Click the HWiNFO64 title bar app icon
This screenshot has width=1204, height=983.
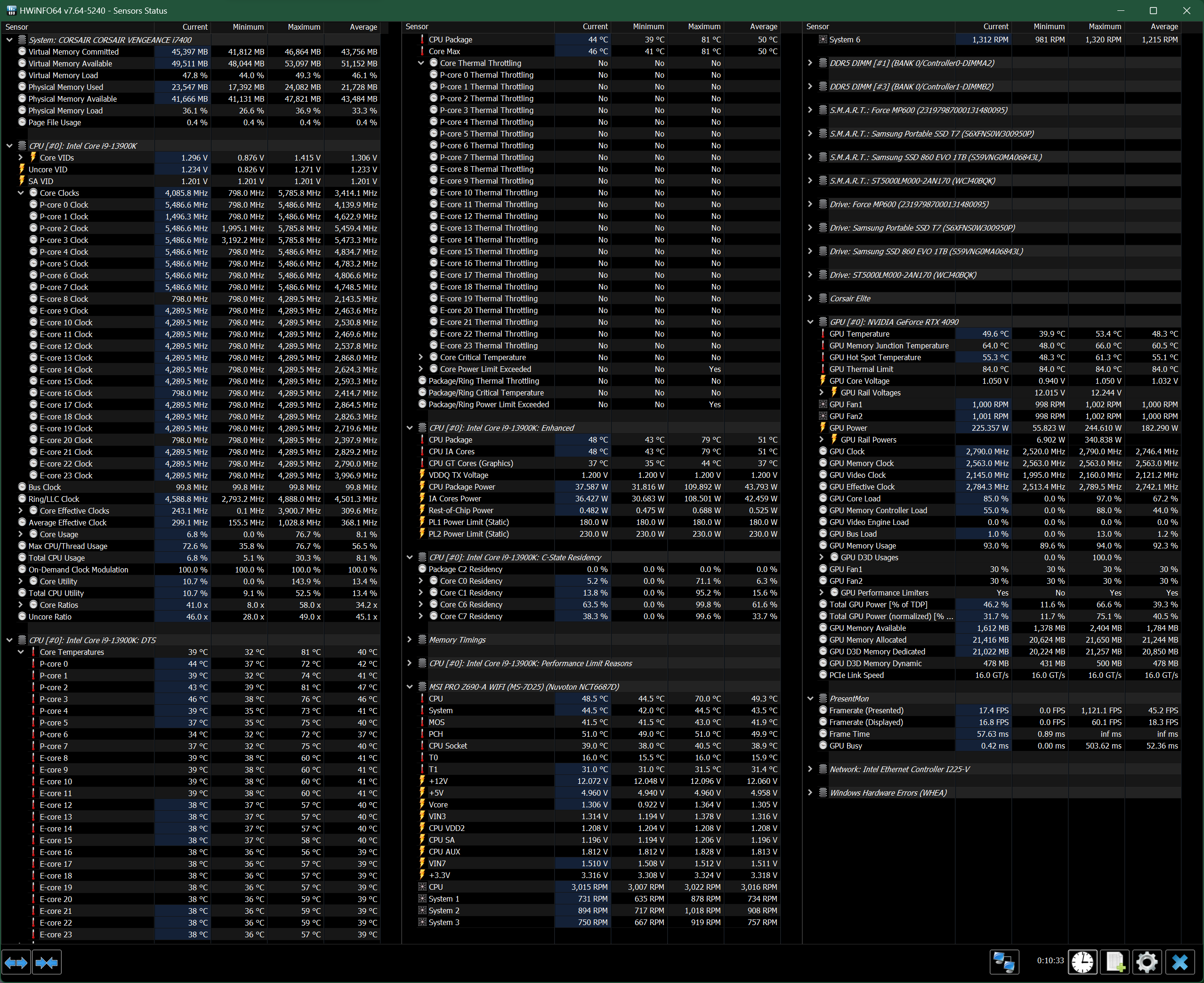(x=11, y=10)
